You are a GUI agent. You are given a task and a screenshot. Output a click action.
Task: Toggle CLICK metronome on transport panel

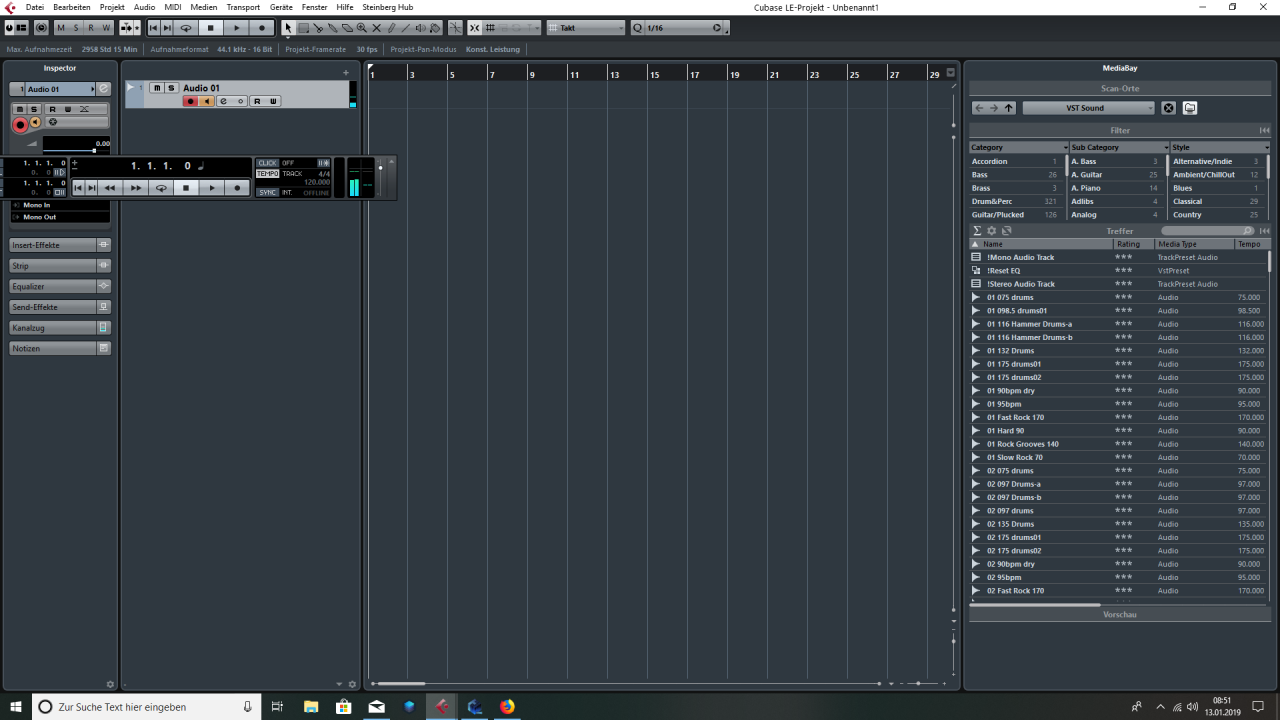(x=267, y=163)
